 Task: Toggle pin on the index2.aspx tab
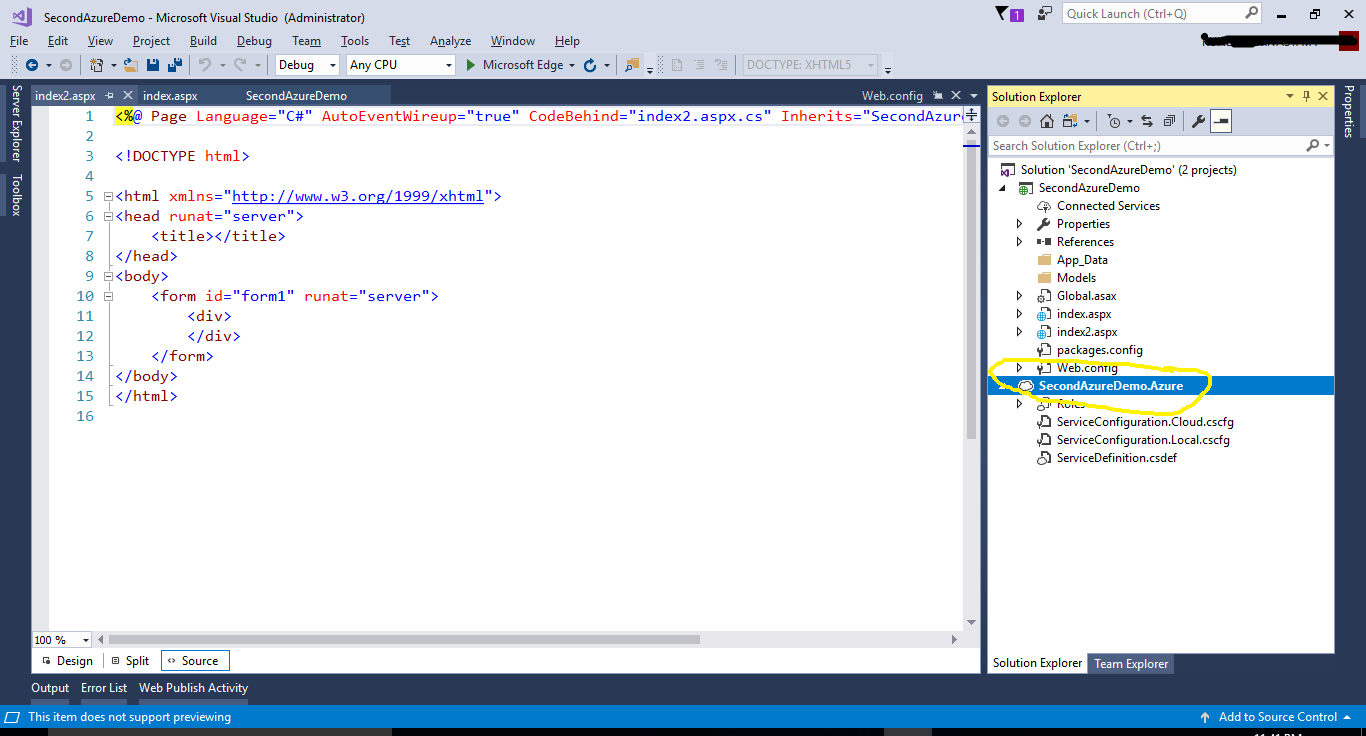click(x=109, y=96)
